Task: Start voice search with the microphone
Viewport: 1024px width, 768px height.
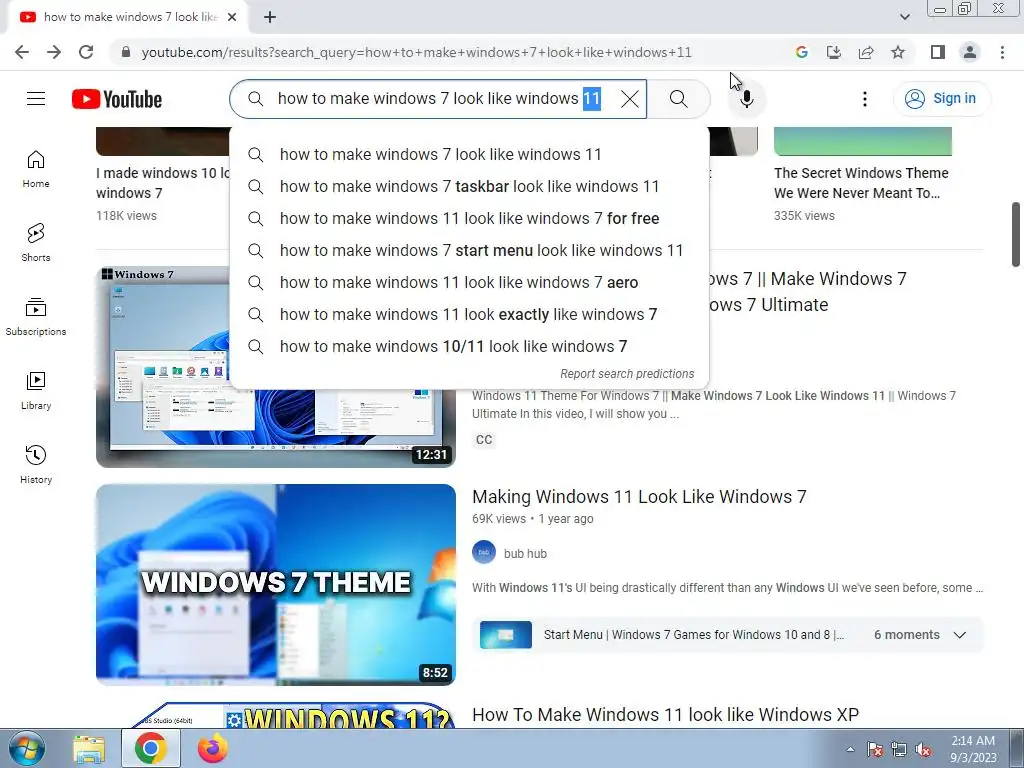Action: click(x=746, y=99)
